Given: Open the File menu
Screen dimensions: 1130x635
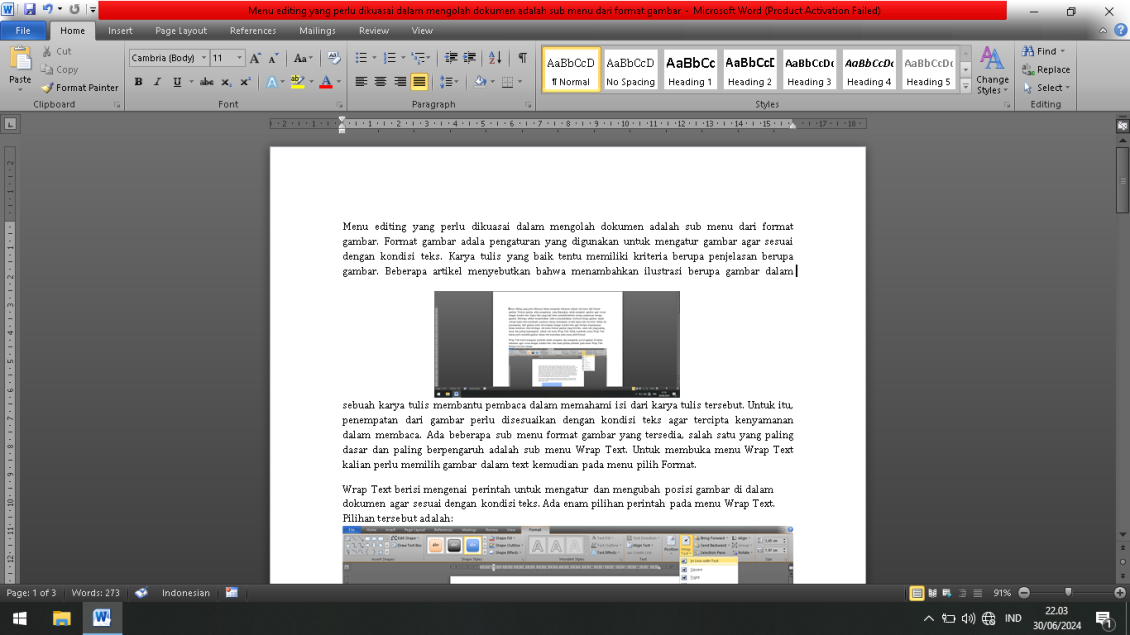Looking at the screenshot, I should coord(23,30).
